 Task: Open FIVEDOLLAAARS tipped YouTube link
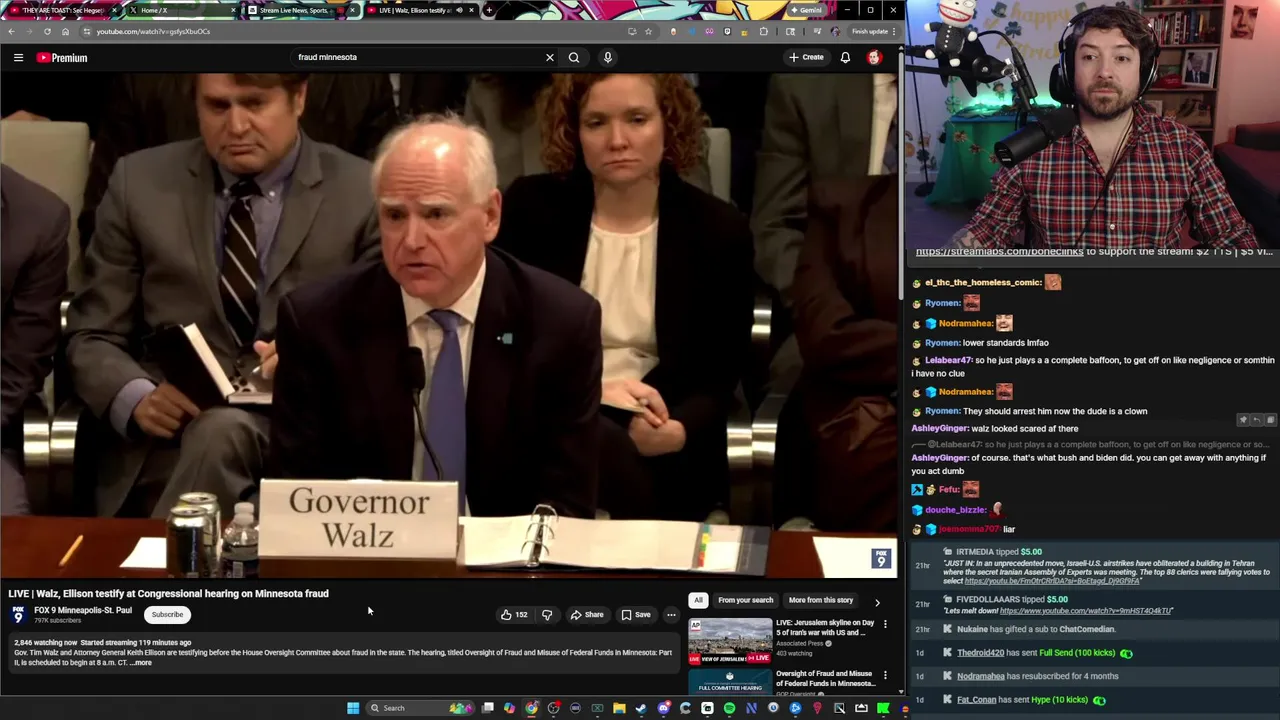tap(1086, 611)
